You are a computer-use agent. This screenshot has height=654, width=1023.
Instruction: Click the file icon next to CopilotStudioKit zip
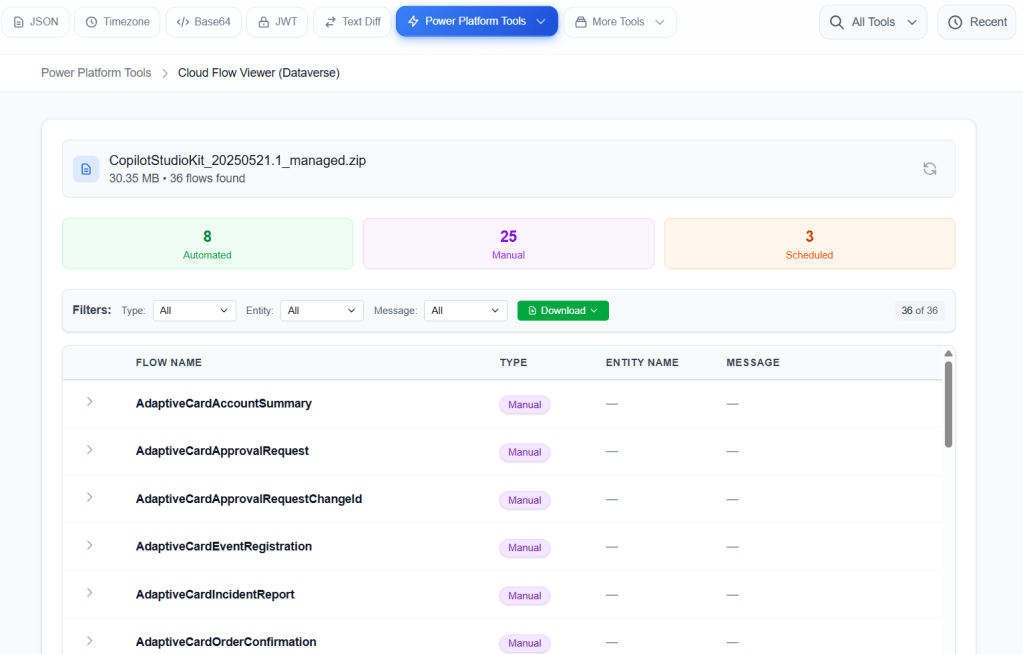(86, 169)
